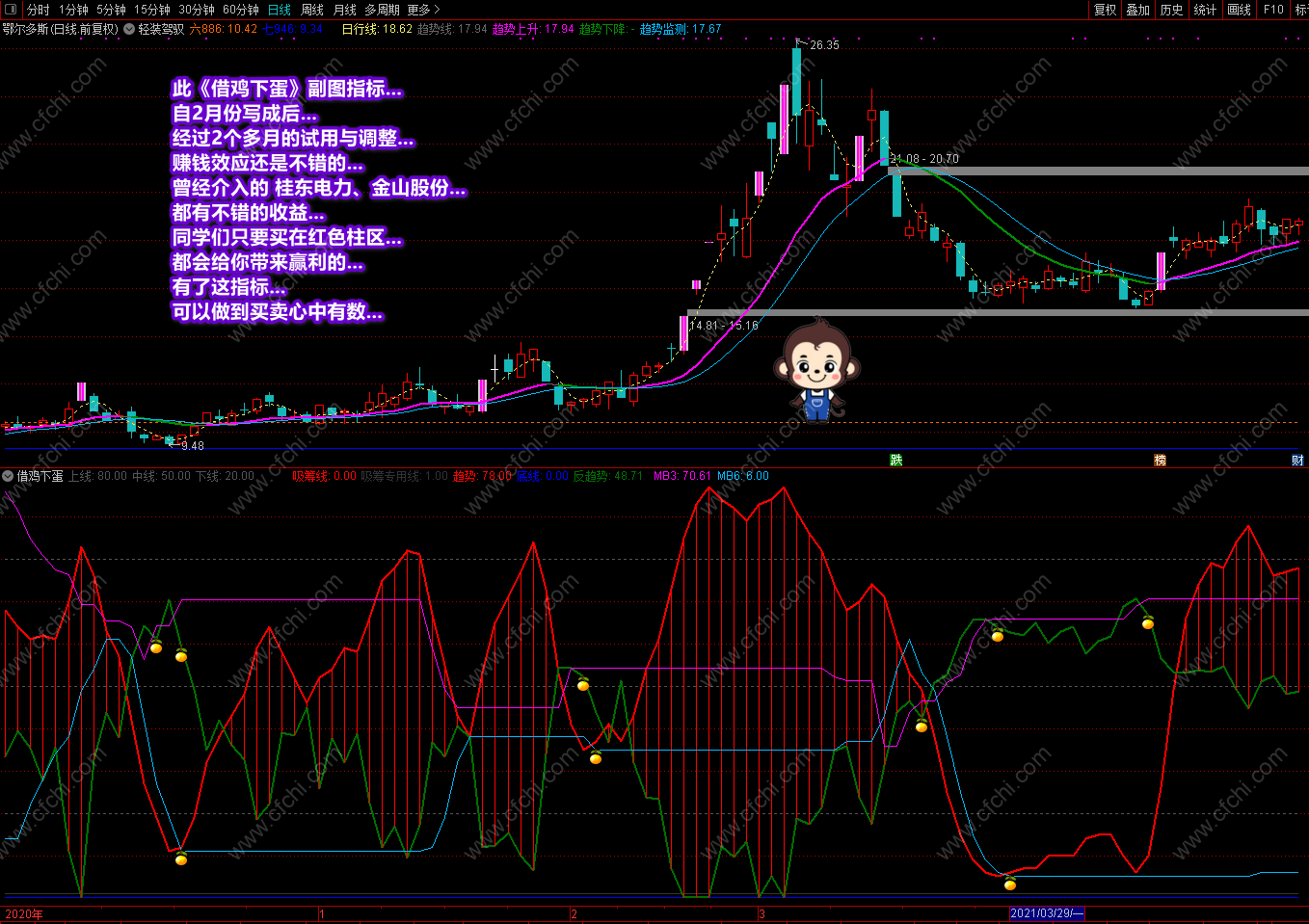Image resolution: width=1309 pixels, height=924 pixels.
Task: Expand the 更多 periods menu
Action: click(423, 10)
